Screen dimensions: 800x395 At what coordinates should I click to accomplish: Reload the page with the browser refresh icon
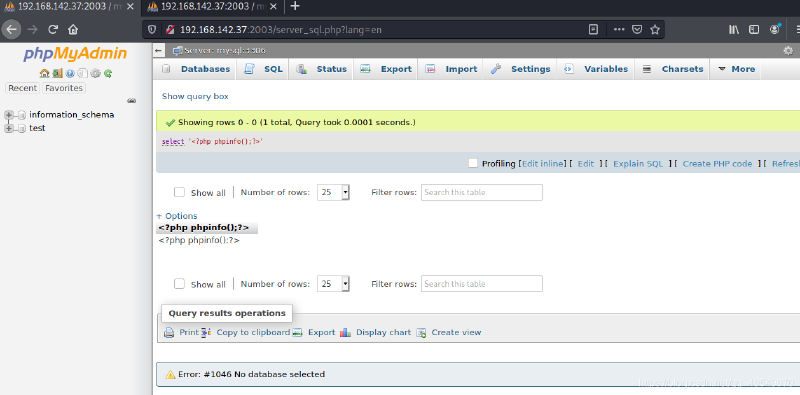pos(53,30)
